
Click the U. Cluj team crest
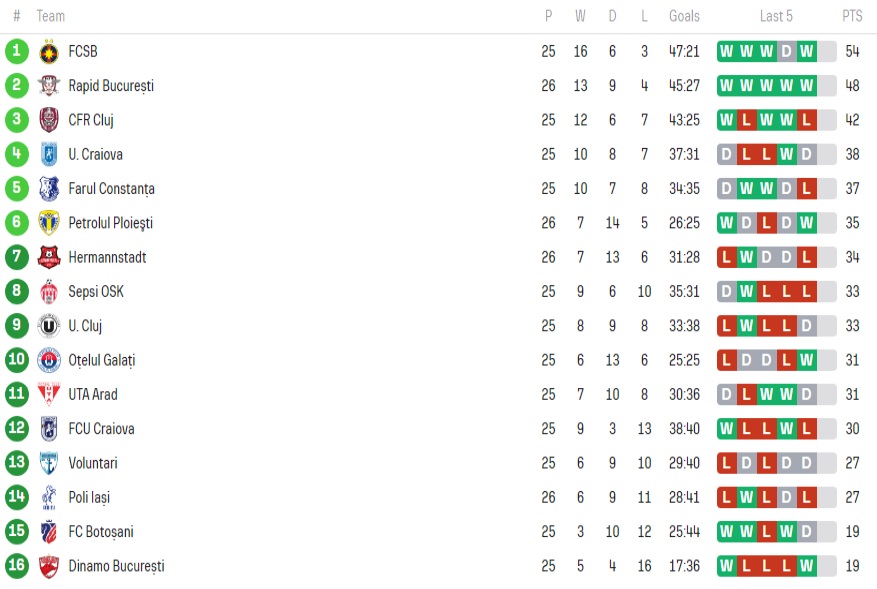click(49, 326)
